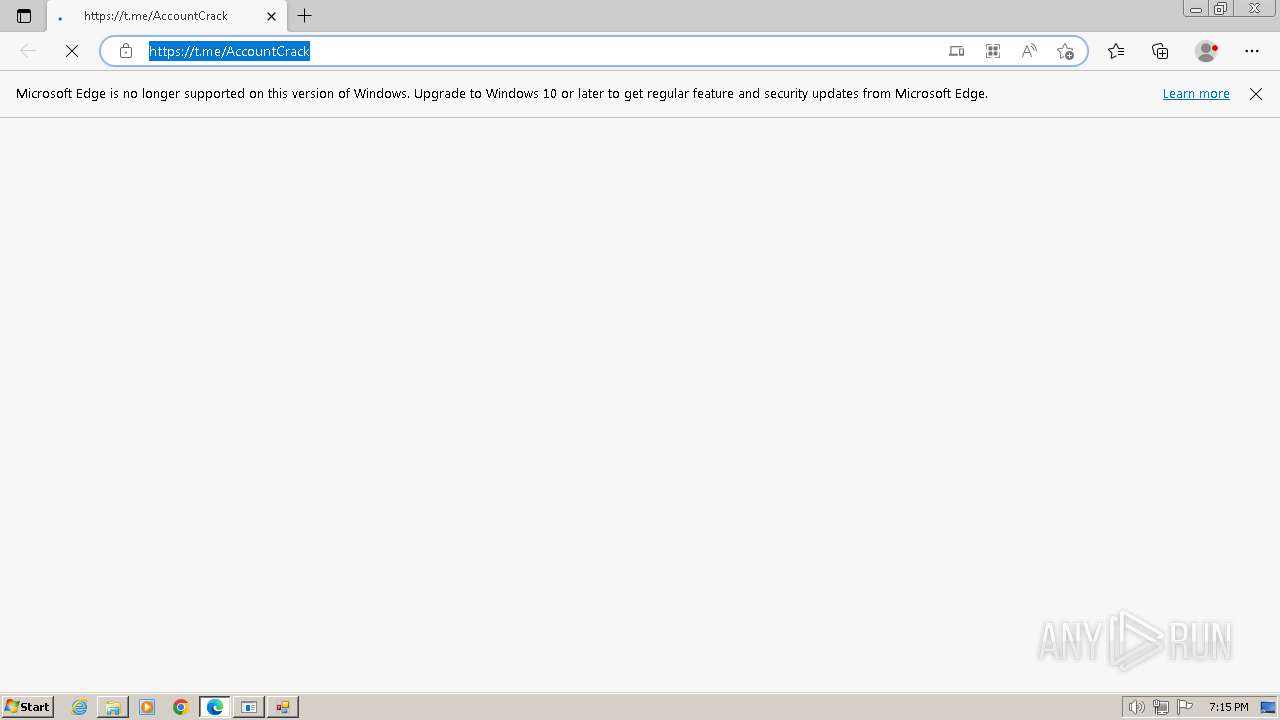Minimize the Edge browser window
The width and height of the screenshot is (1280, 720).
(x=1196, y=9)
